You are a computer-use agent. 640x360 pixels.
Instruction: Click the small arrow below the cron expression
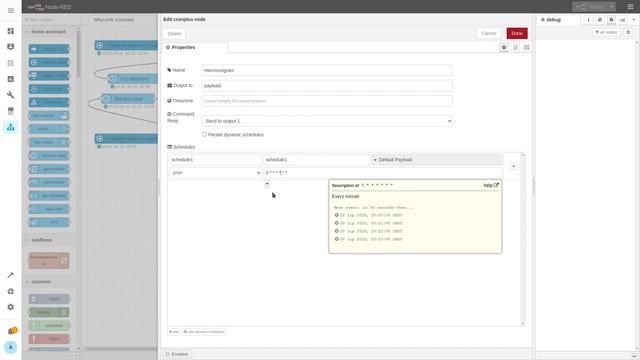[x=267, y=184]
